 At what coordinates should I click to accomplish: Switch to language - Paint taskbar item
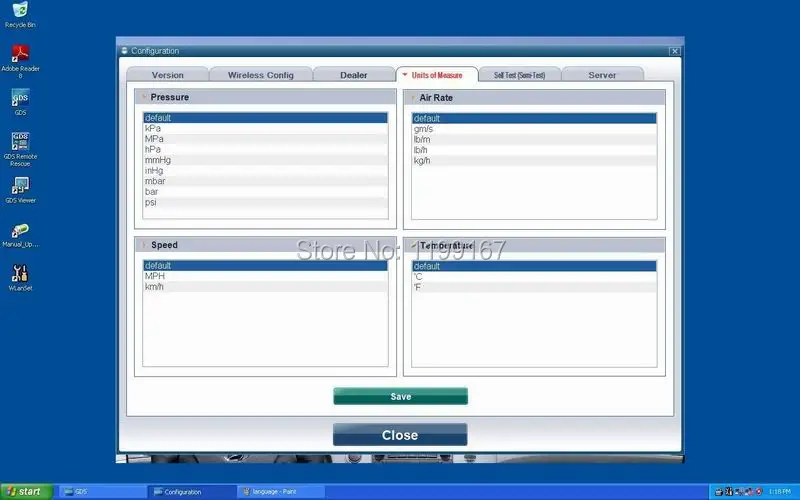coord(281,492)
